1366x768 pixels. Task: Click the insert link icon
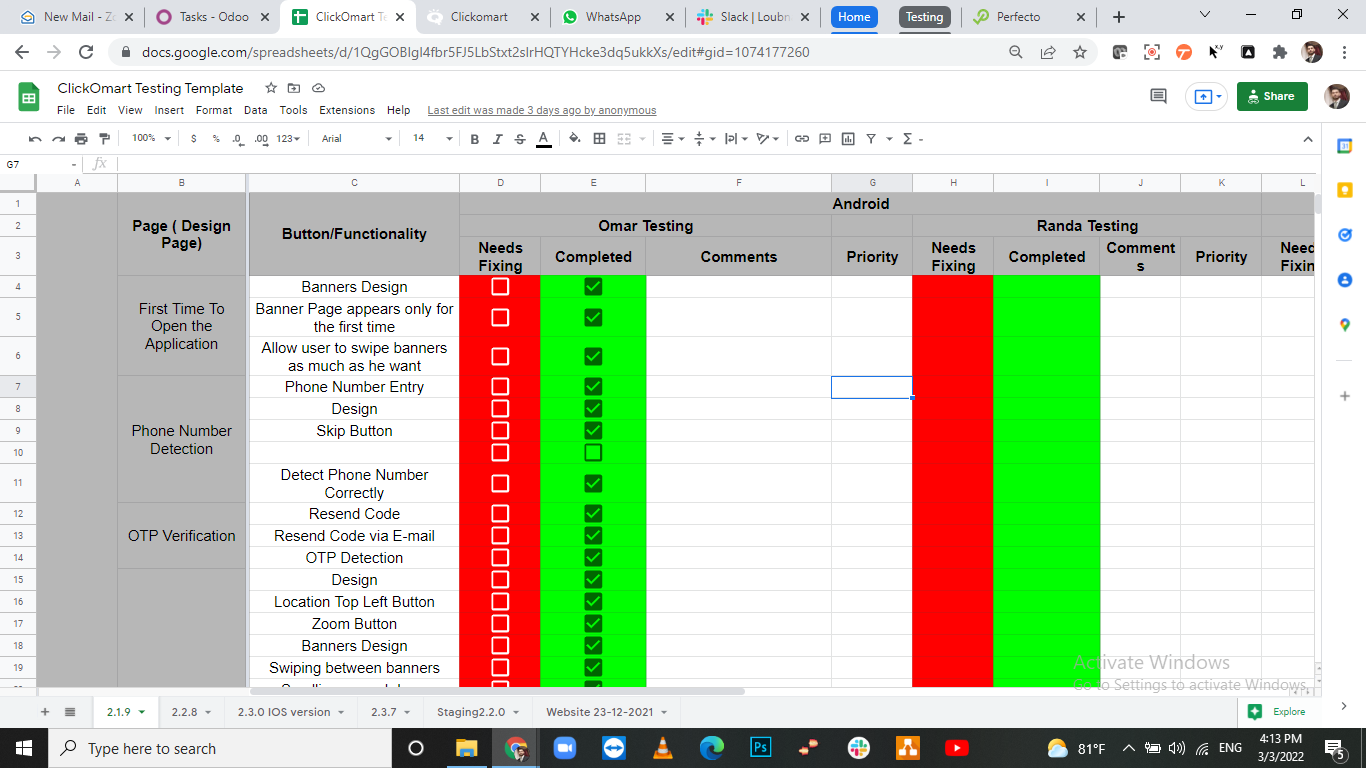[802, 139]
